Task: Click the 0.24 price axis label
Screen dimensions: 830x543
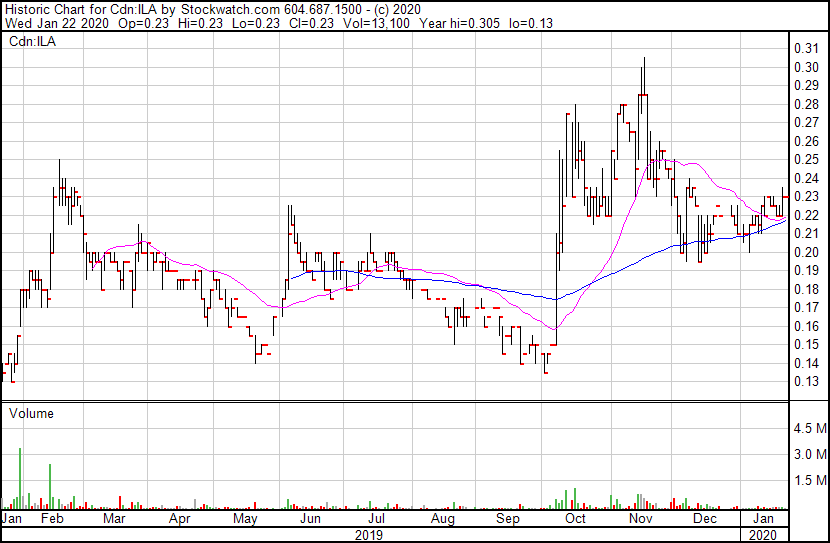Action: [806, 178]
